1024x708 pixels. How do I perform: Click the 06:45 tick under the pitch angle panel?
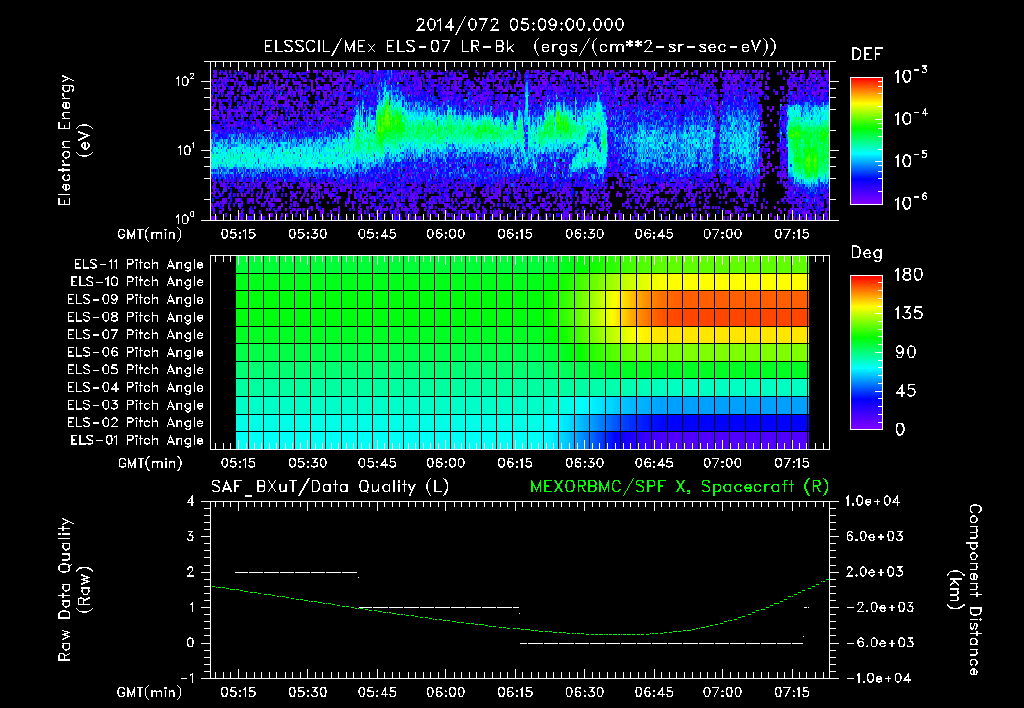pos(654,463)
